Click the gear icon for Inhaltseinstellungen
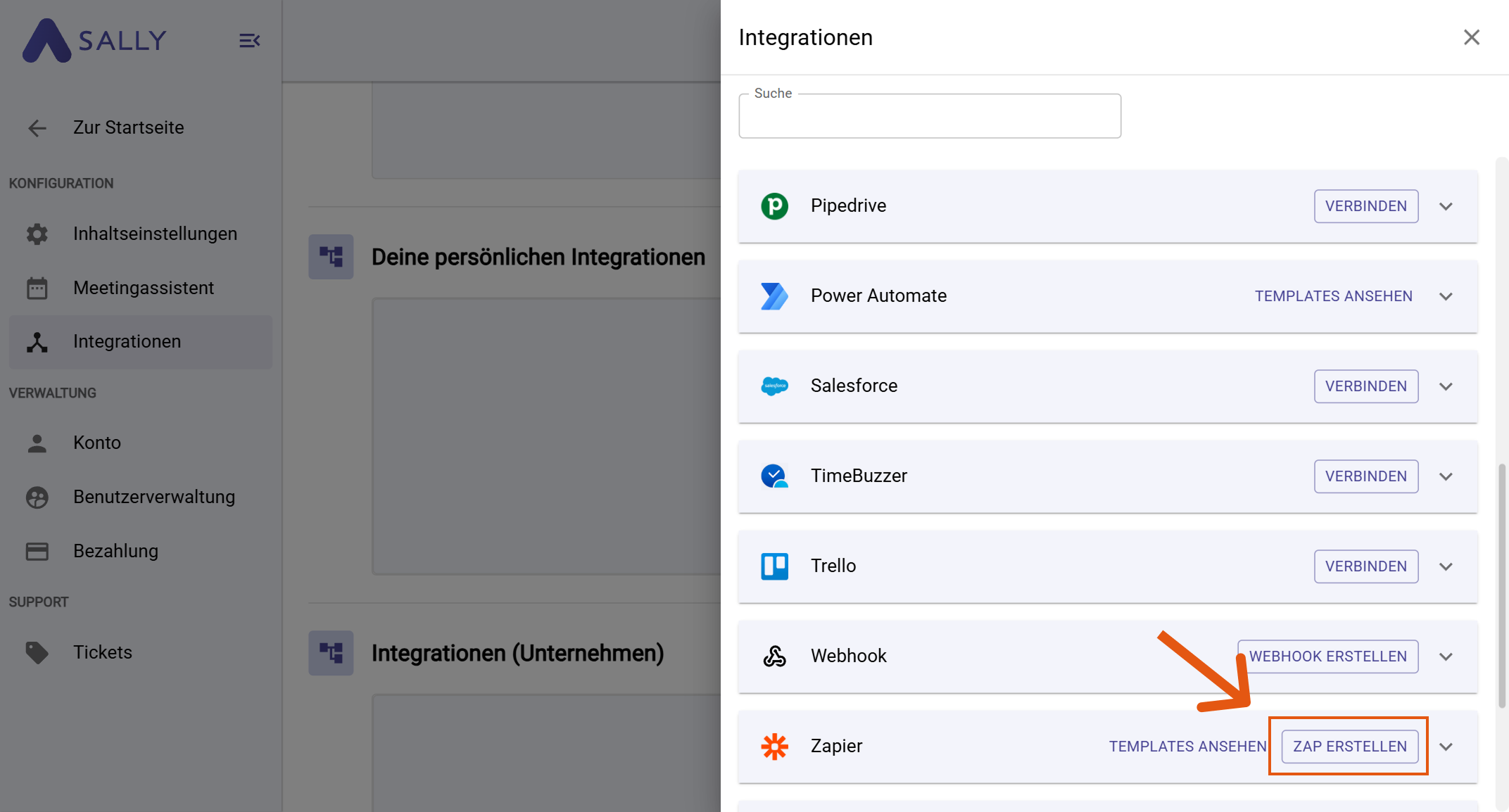Screen dimensions: 1509x812 tap(37, 234)
